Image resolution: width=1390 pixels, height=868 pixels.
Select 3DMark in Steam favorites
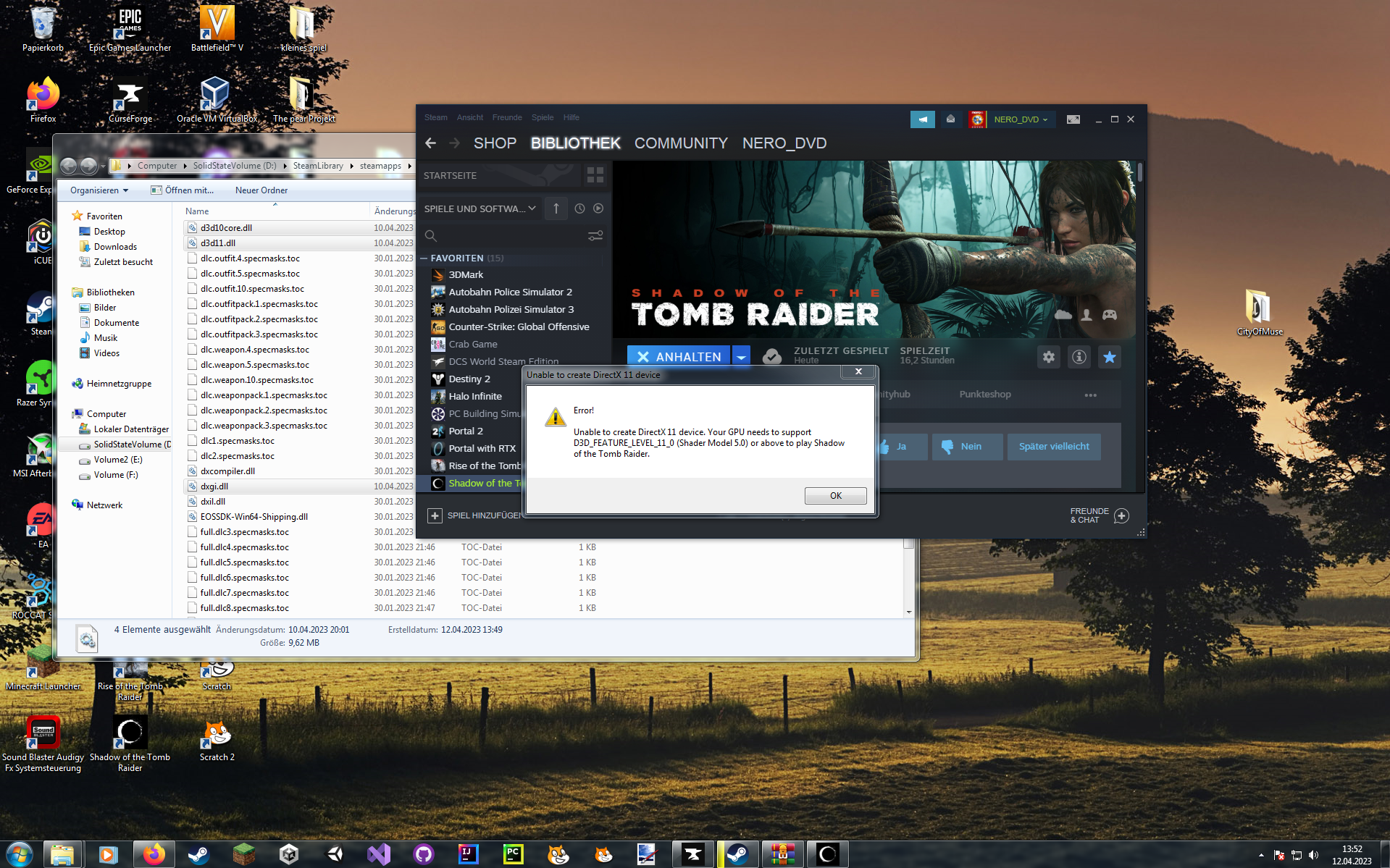coord(466,275)
